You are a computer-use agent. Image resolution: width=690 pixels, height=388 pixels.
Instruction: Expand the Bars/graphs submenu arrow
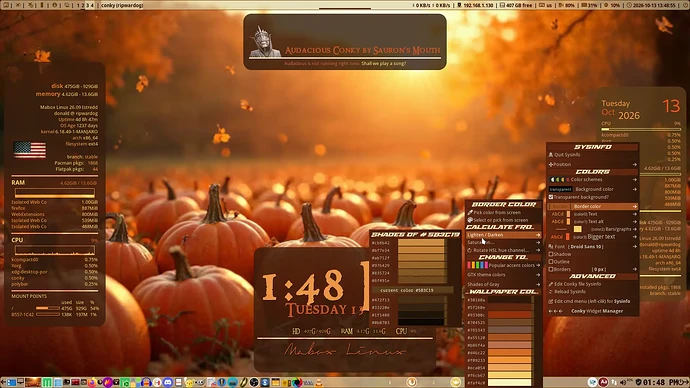click(x=635, y=229)
